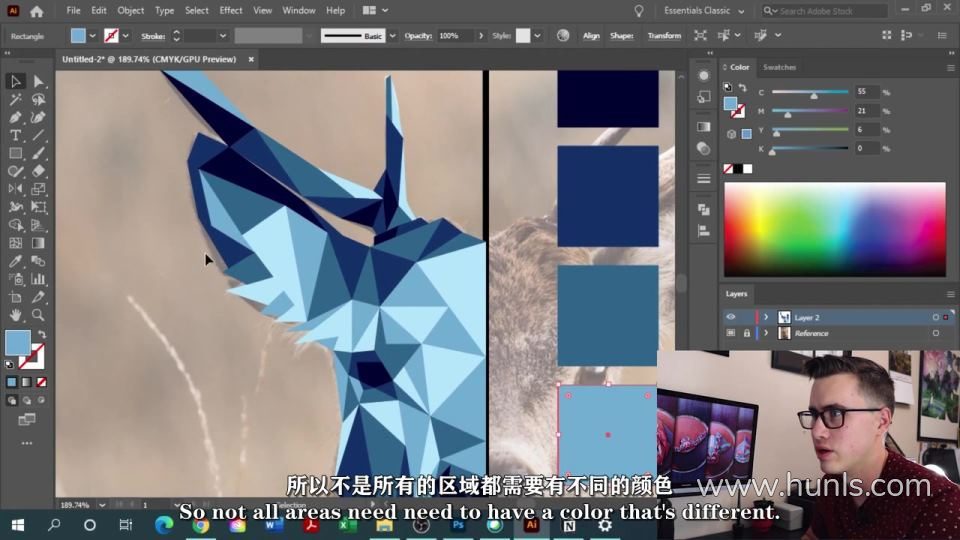960x540 pixels.
Task: Toggle visibility of Reference layer
Action: click(730, 333)
